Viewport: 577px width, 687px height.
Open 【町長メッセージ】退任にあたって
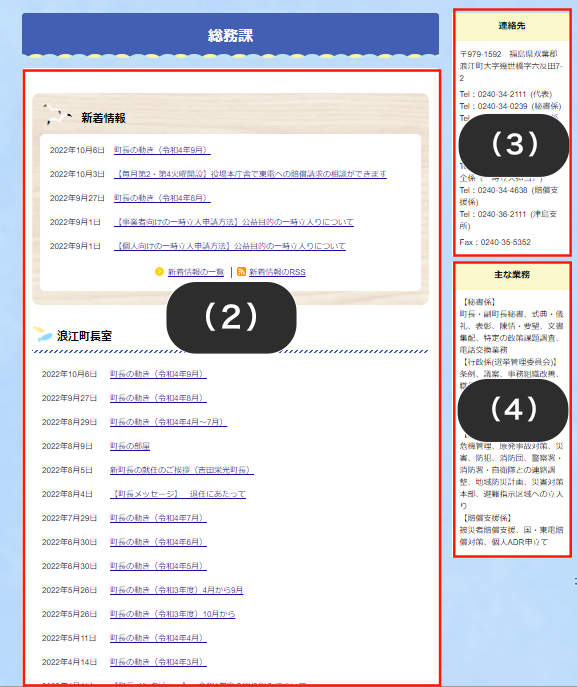(x=177, y=494)
